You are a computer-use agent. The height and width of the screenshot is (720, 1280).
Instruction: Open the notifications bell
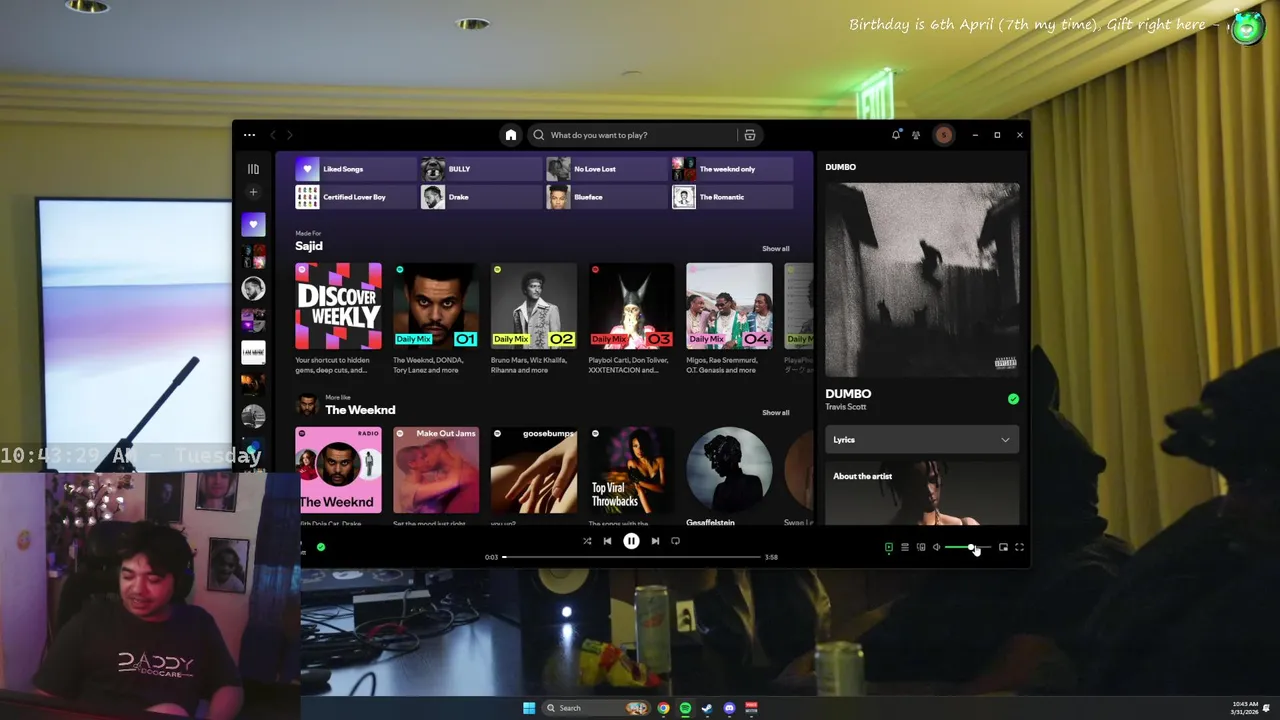(x=896, y=135)
